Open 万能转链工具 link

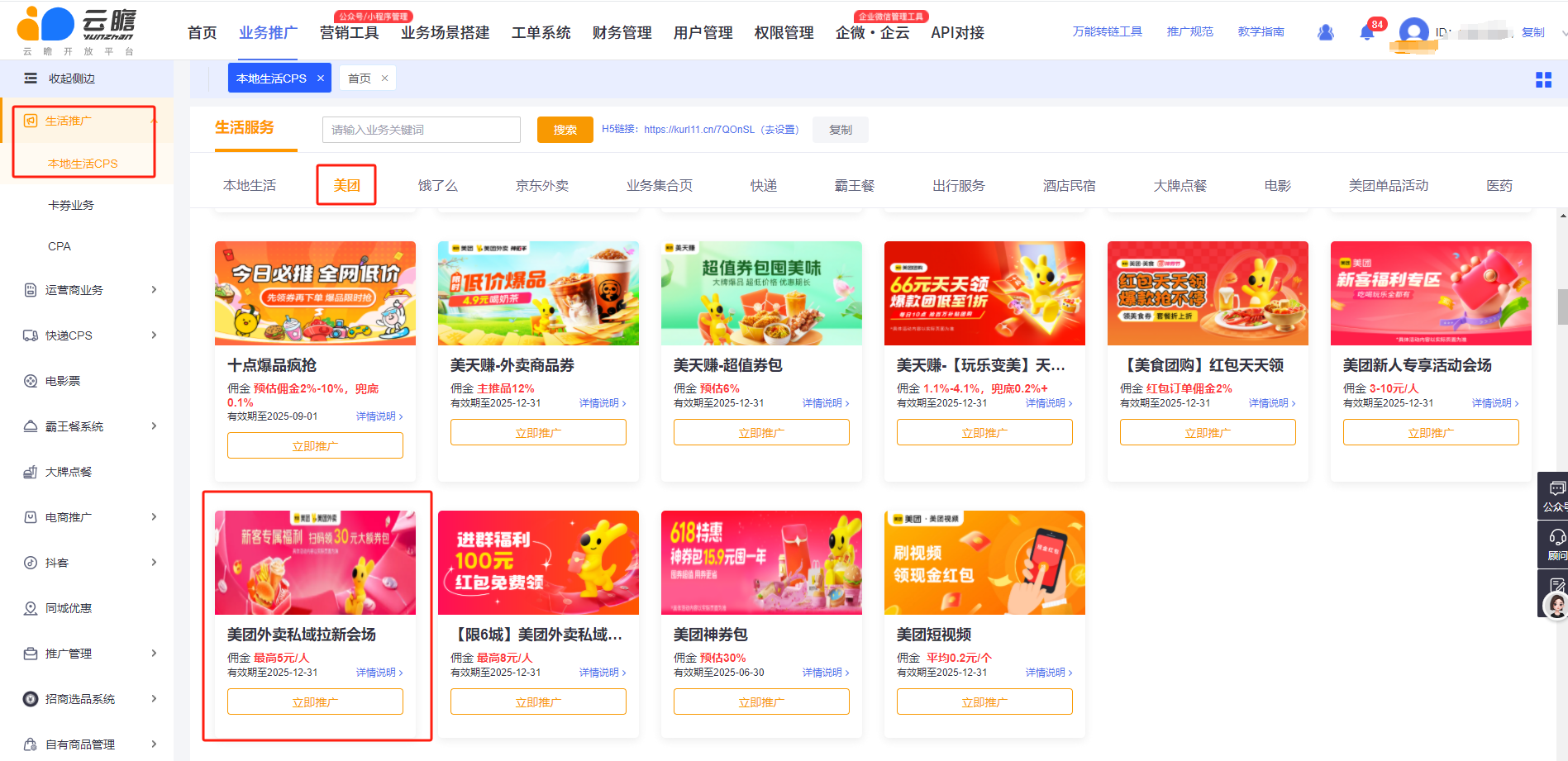[x=1108, y=31]
